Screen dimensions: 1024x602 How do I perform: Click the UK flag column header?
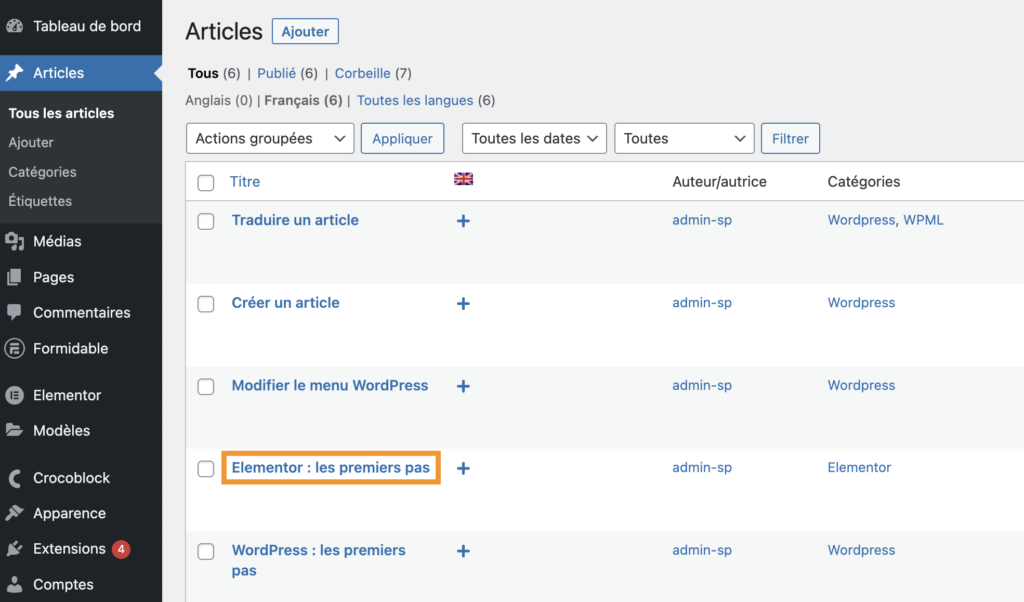(463, 179)
